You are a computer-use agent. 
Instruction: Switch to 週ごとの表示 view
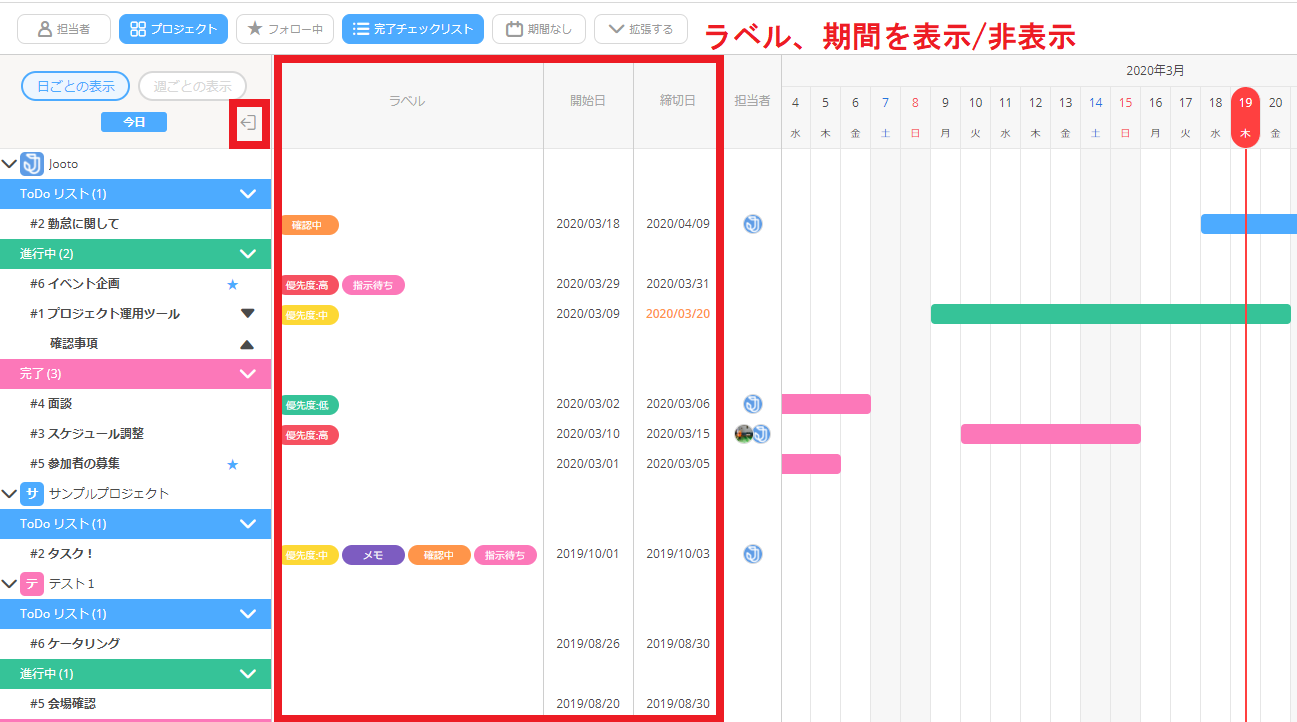pos(192,87)
